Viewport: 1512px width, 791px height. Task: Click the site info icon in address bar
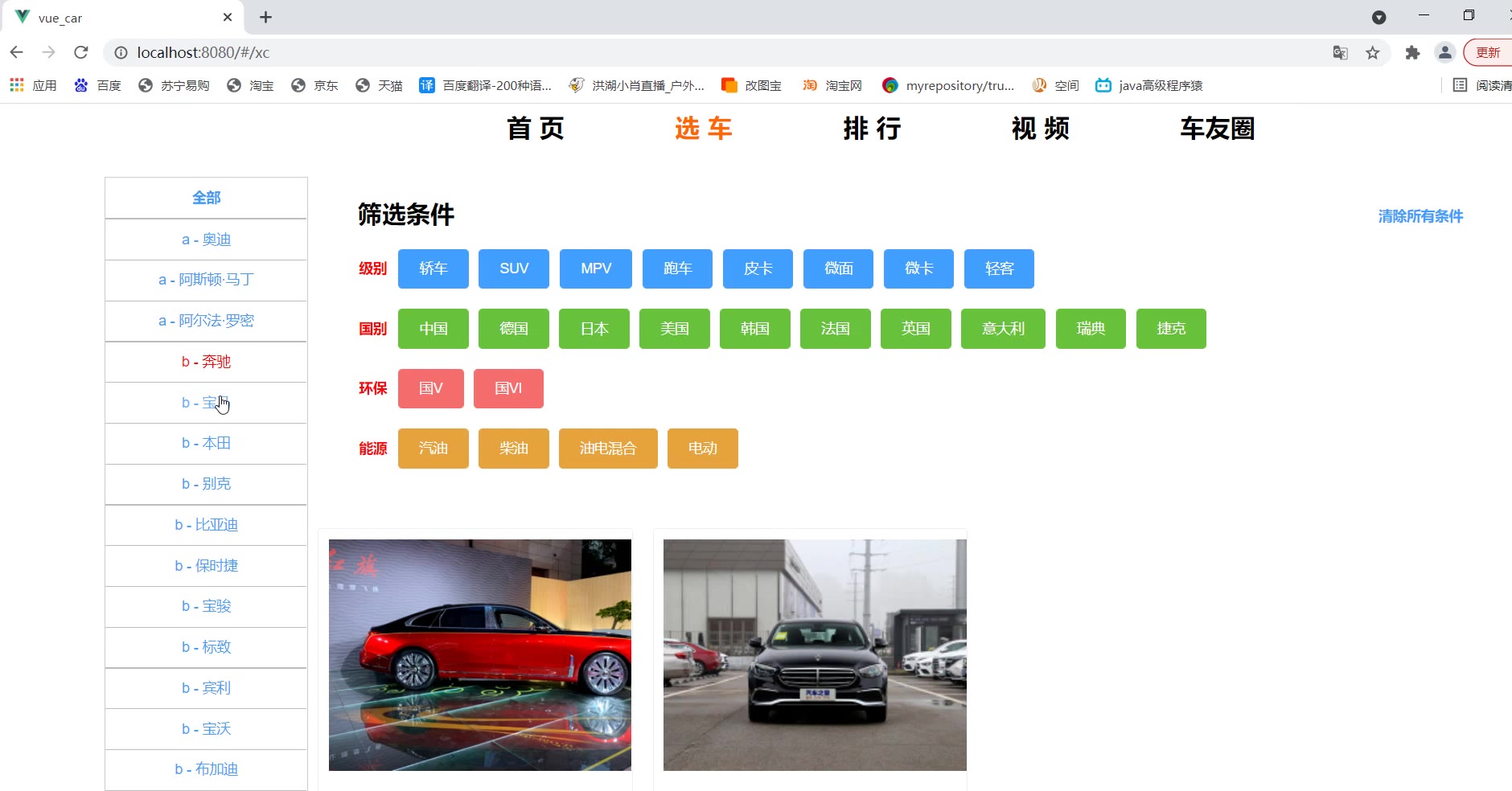(121, 52)
